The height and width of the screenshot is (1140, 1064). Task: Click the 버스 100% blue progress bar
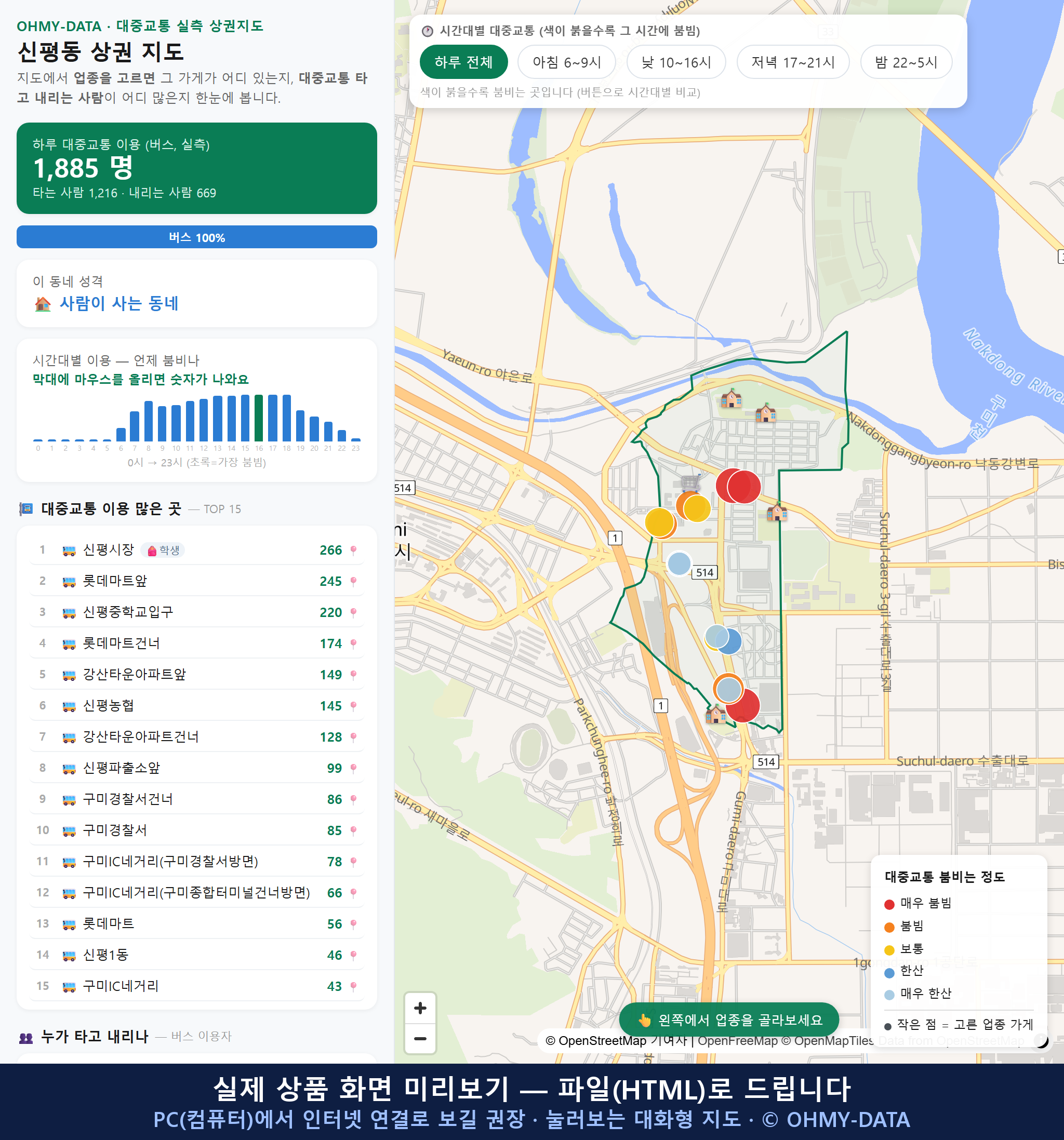(x=197, y=237)
